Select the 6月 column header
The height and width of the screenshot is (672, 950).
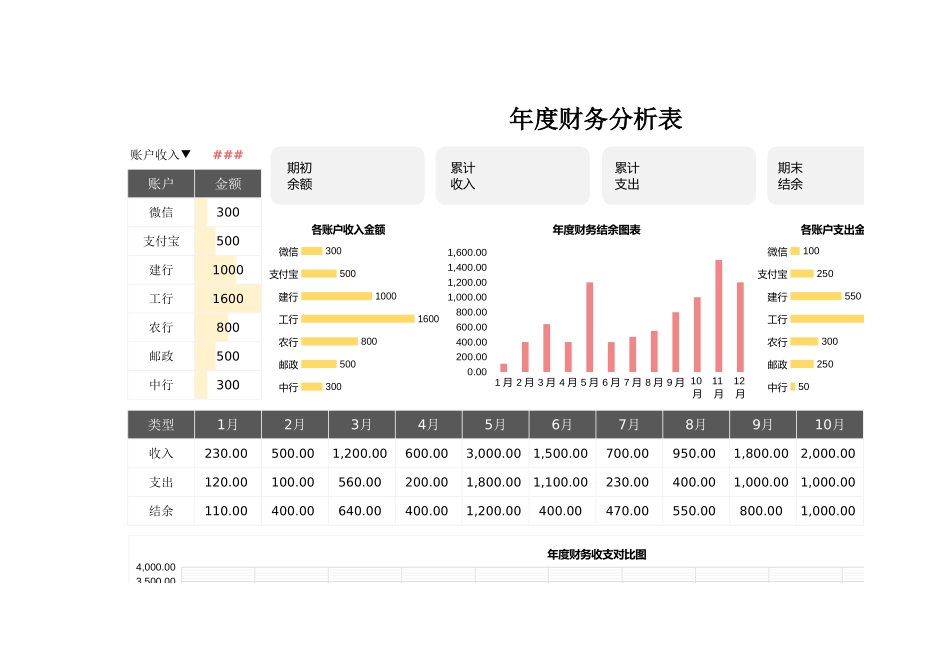[x=561, y=423]
